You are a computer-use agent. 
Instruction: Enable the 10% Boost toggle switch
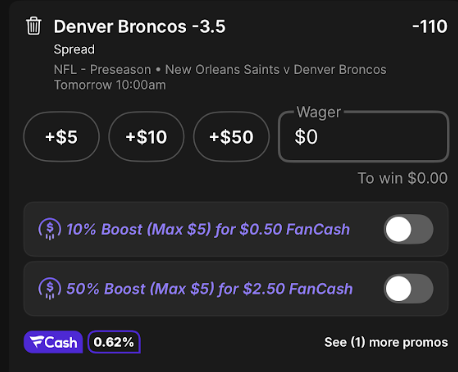pyautogui.click(x=409, y=229)
